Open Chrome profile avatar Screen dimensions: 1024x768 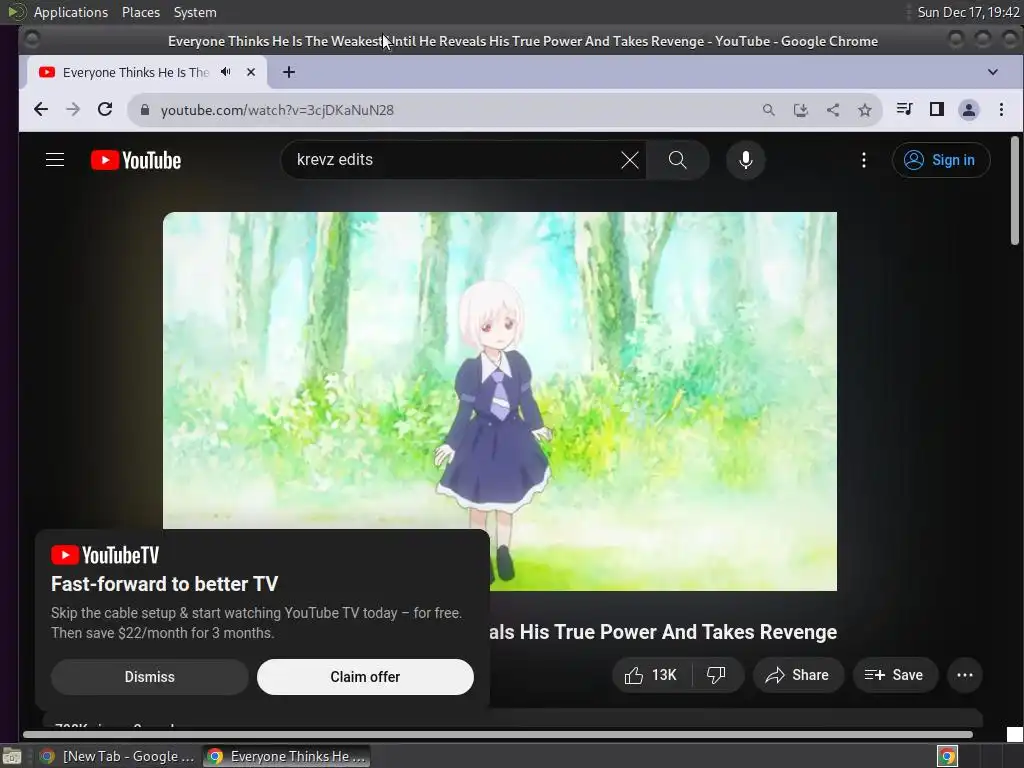[968, 110]
